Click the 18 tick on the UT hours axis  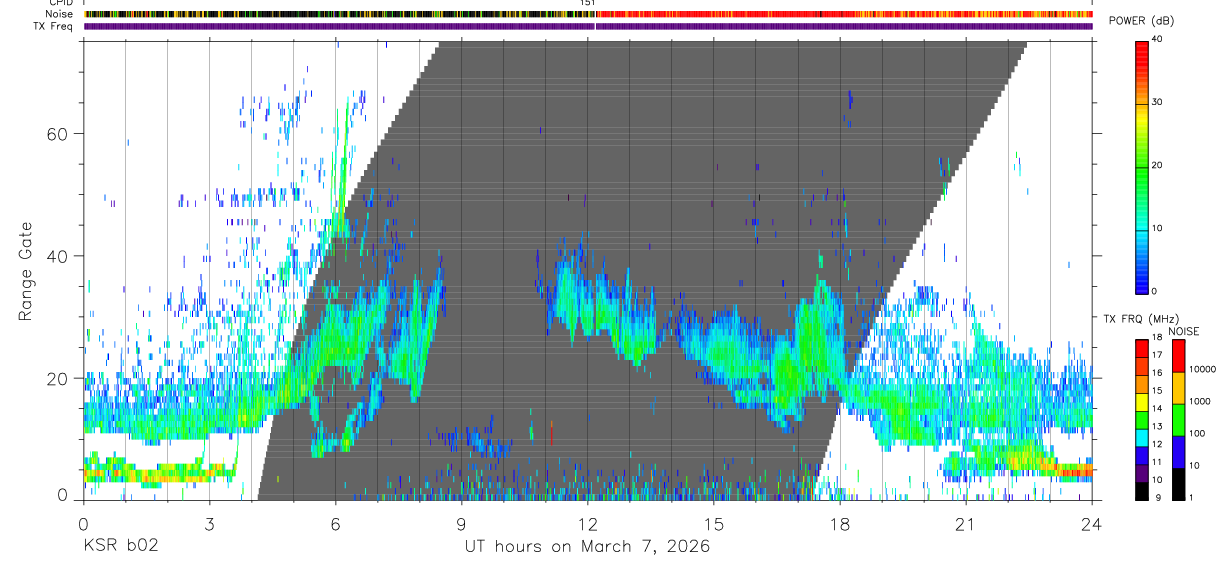pyautogui.click(x=840, y=523)
